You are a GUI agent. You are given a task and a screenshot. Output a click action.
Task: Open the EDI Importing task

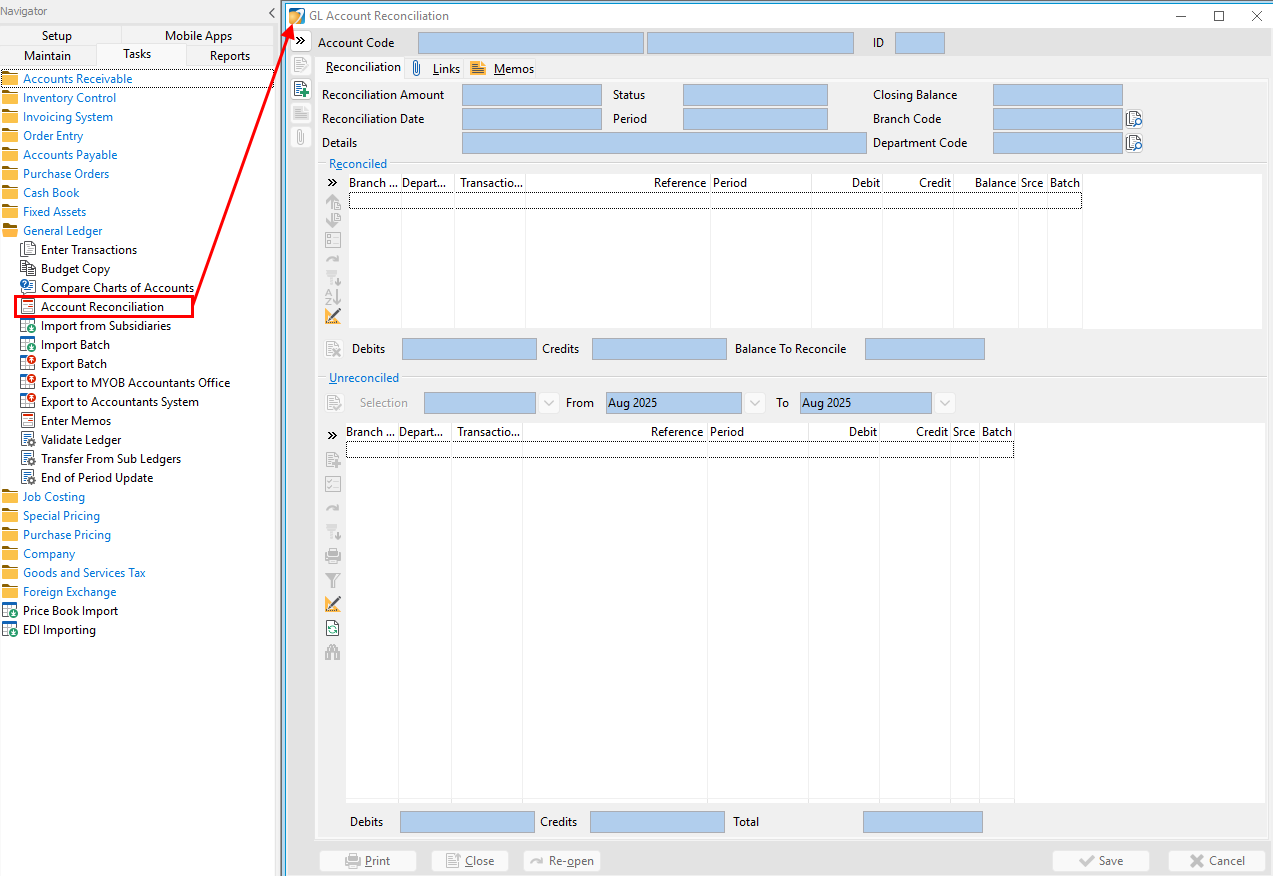50,630
